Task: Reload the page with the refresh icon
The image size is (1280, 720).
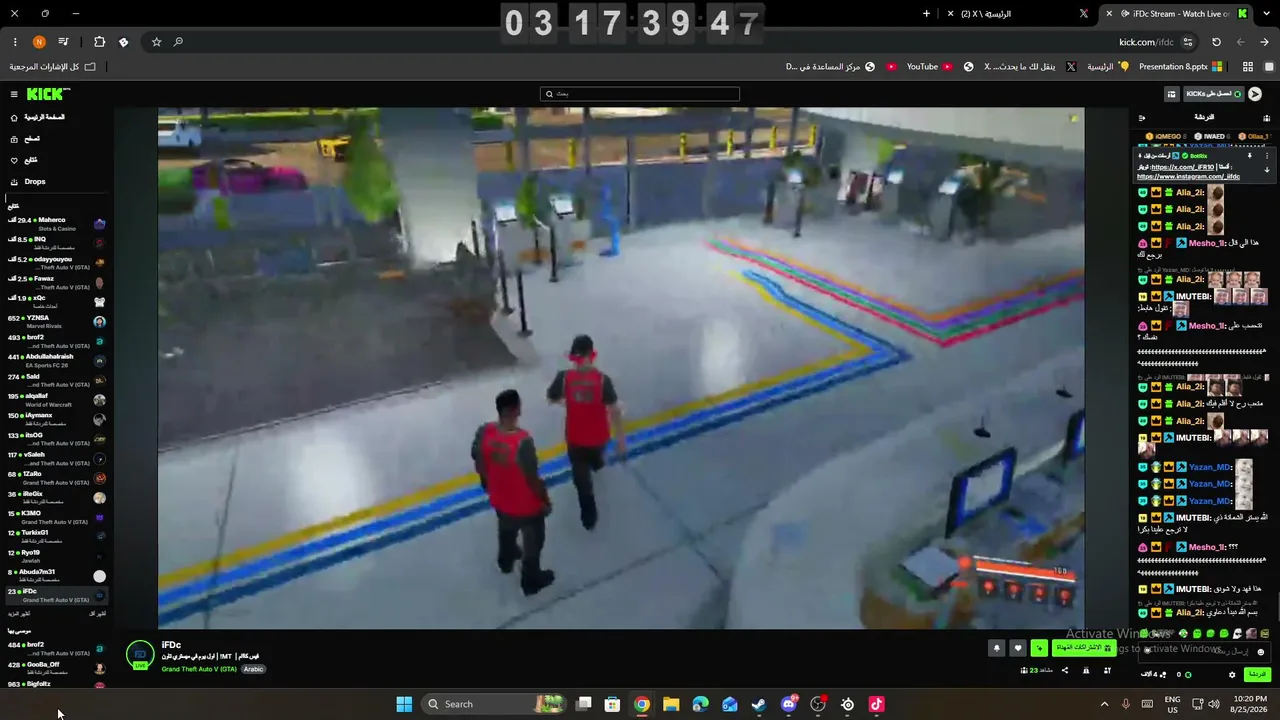Action: [1216, 42]
